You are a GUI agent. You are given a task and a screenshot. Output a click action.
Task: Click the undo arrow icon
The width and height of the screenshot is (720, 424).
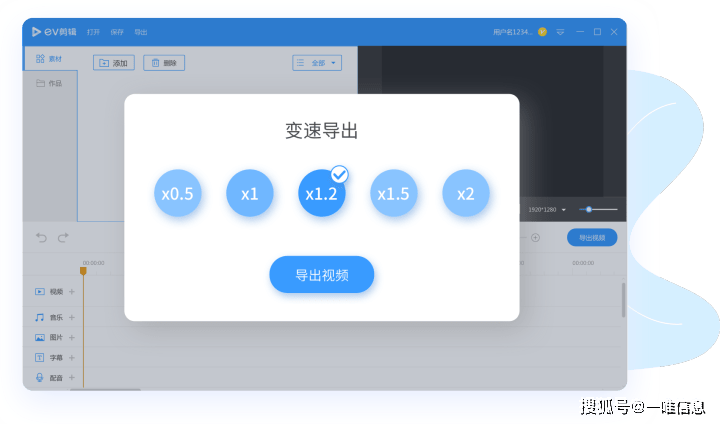pyautogui.click(x=41, y=237)
